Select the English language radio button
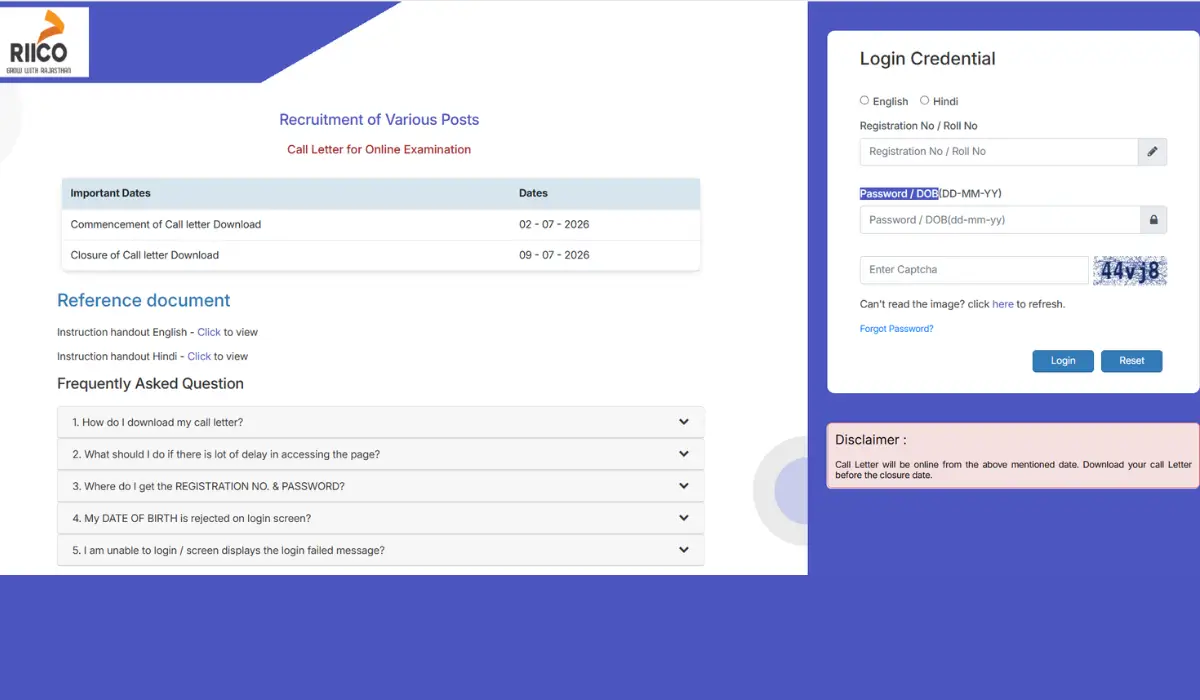 tap(865, 101)
